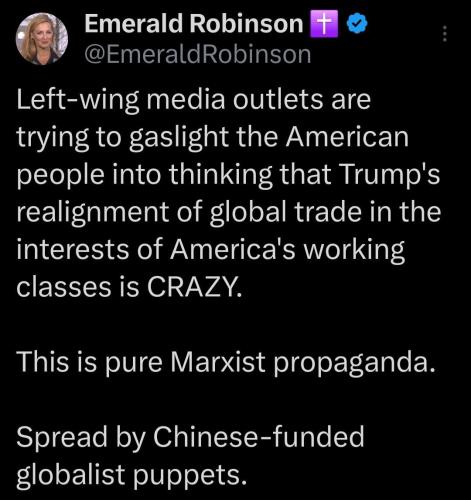471x500 pixels.
Task: Click the line 'This is pure Marxist propaganda.'
Action: (226, 363)
